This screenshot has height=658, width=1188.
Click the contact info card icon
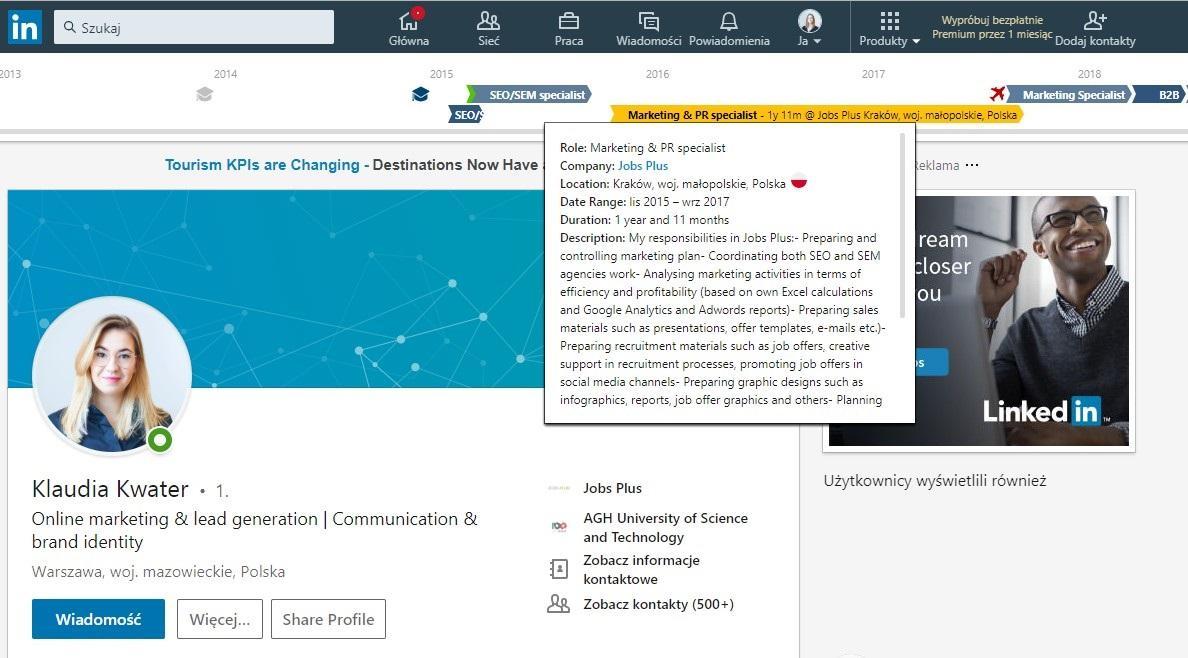coord(558,569)
